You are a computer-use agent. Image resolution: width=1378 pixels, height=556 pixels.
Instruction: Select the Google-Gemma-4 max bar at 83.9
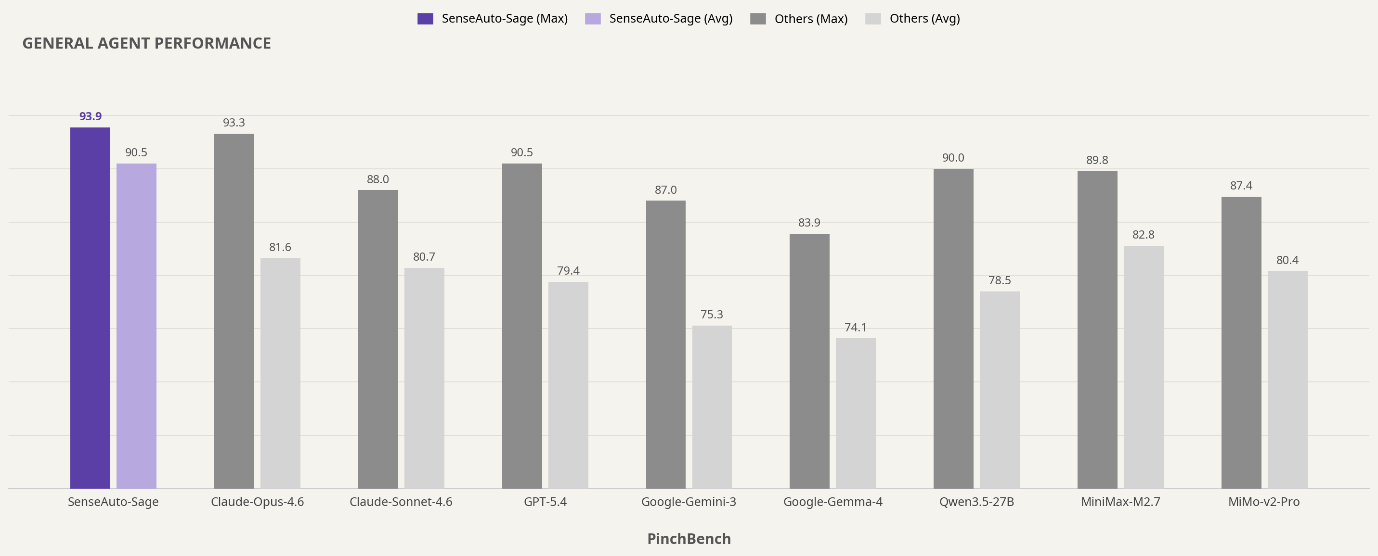click(810, 361)
